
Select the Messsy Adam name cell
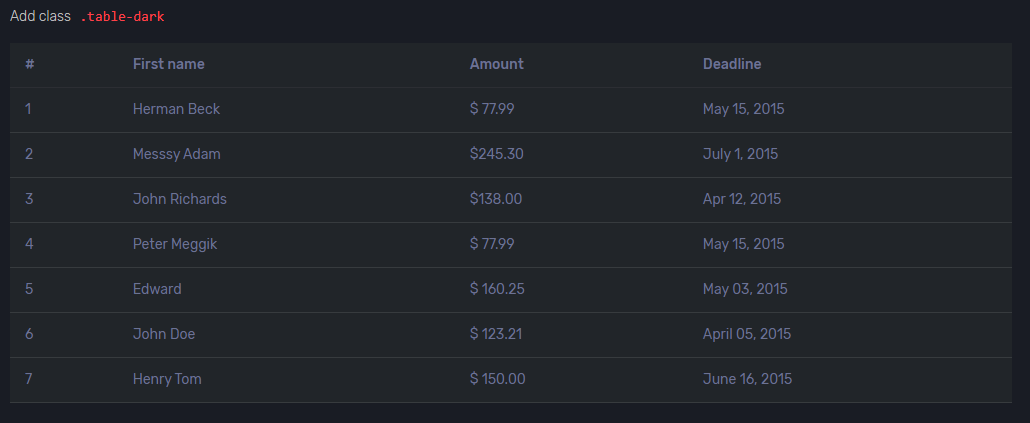[x=176, y=154]
